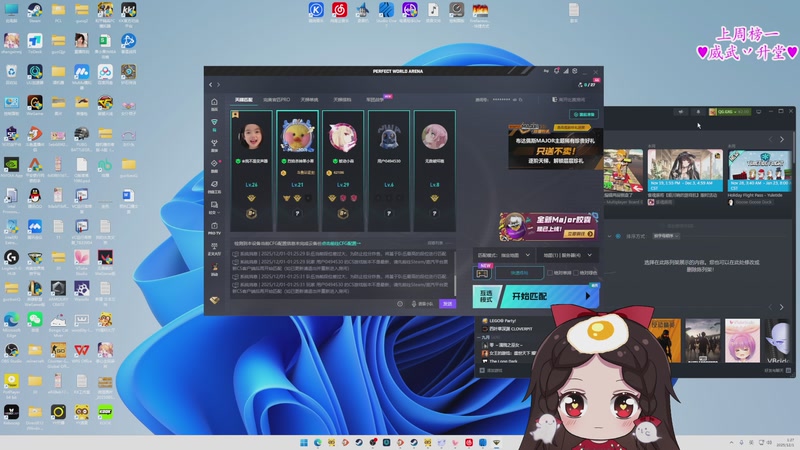
Task: Advance Steam's top carousel with right arrow
Action: [782, 139]
